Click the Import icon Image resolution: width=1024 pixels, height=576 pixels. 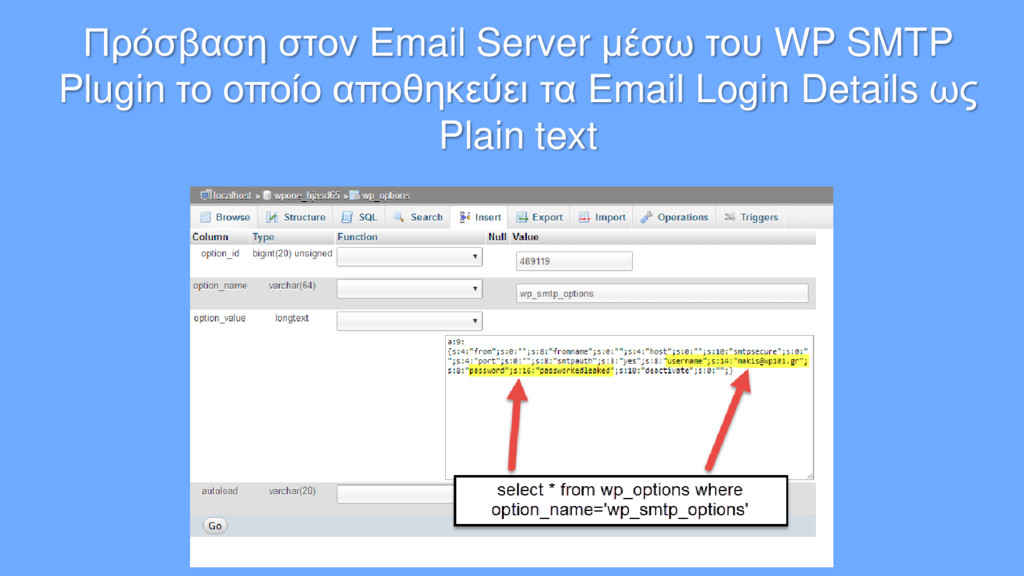(584, 217)
